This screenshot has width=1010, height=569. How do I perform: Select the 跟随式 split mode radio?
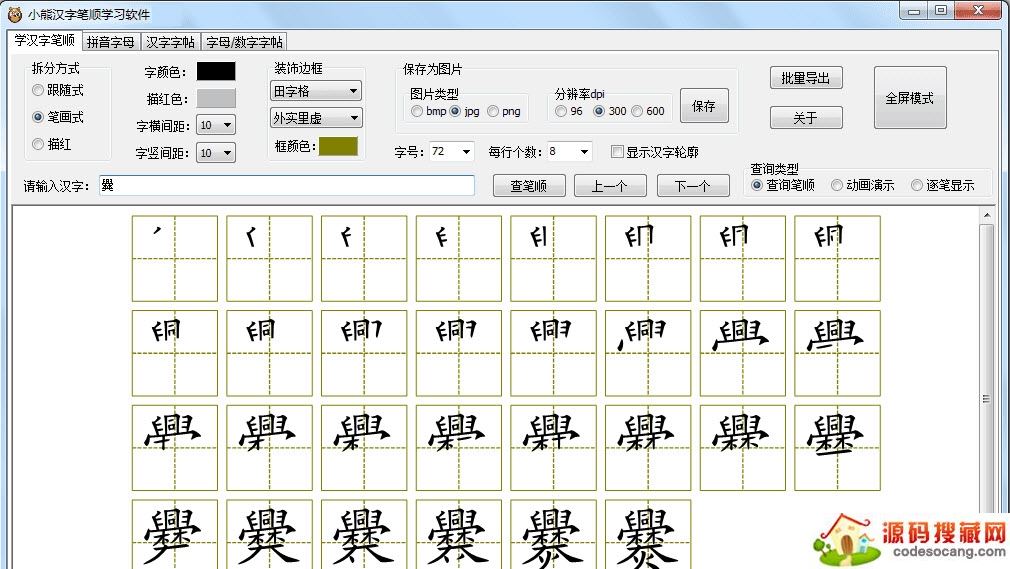point(39,90)
